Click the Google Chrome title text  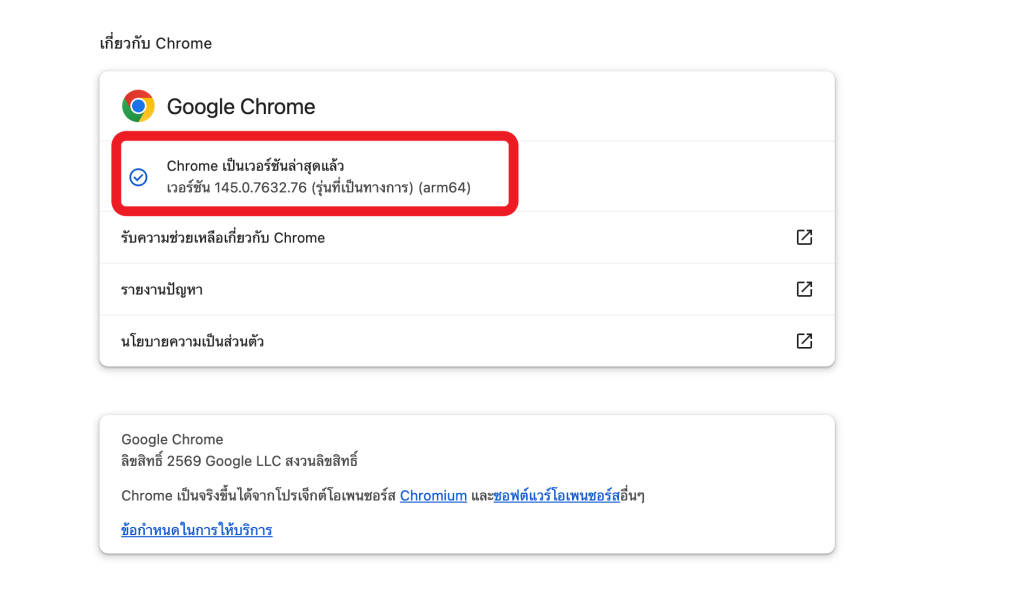tap(243, 106)
